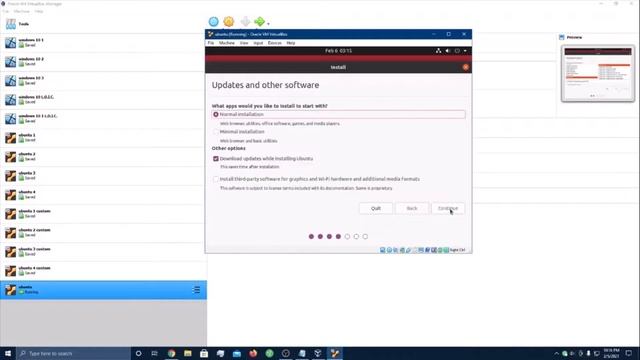Open the list menu icon on the running ubuntu row

(x=196, y=290)
